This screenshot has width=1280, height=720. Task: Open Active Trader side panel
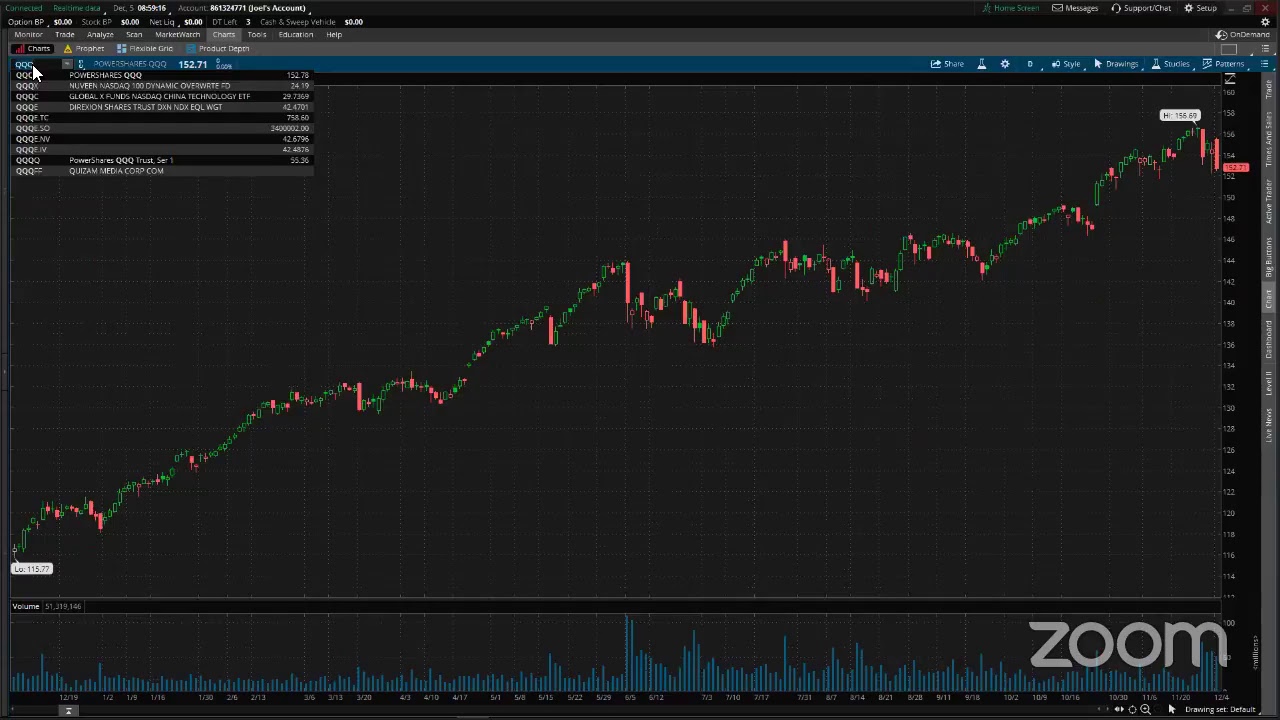(1270, 203)
